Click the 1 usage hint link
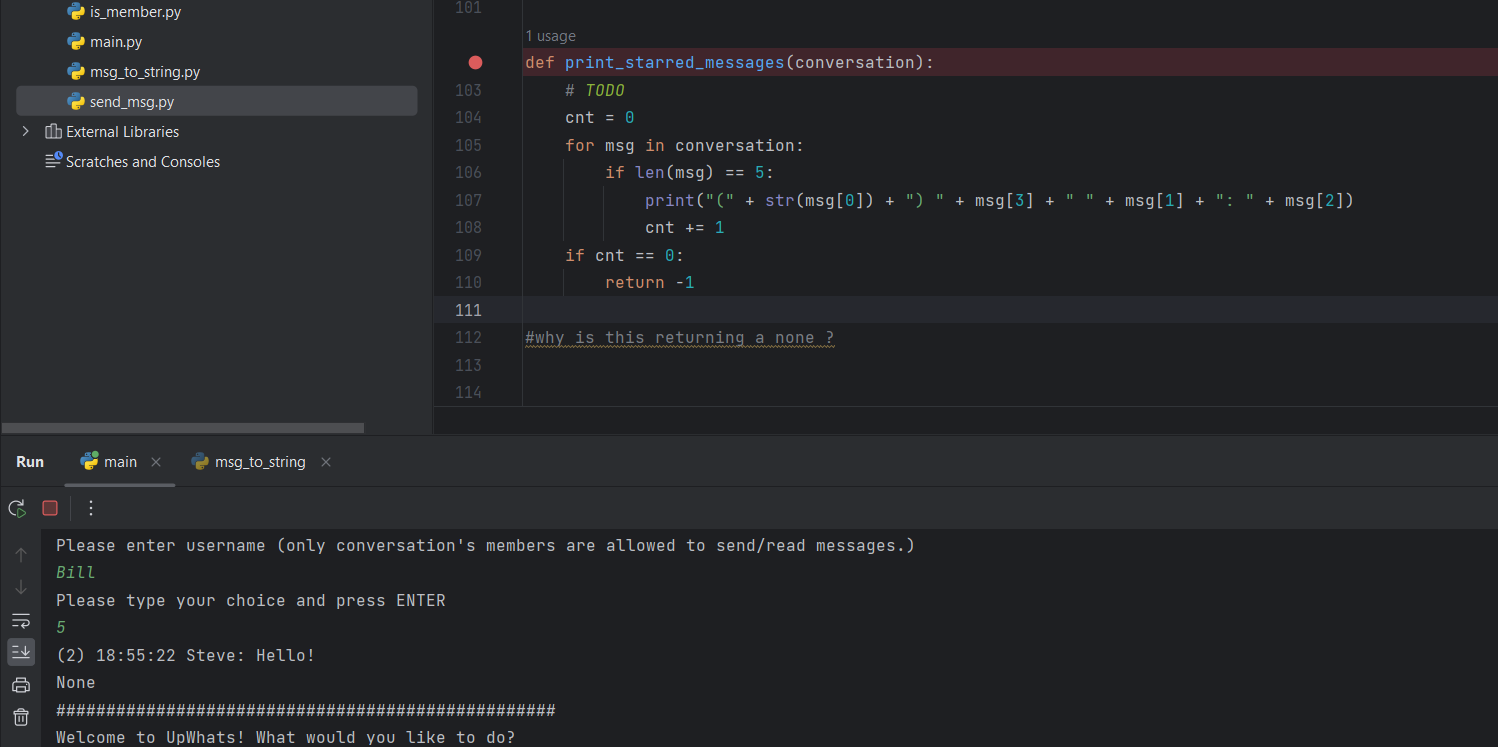 point(551,36)
